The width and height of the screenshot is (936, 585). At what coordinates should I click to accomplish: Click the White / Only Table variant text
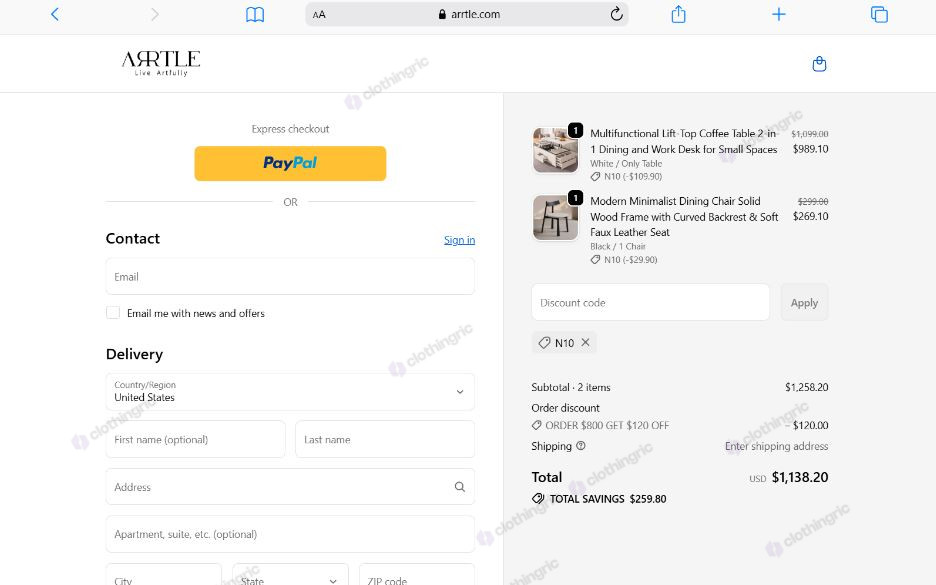click(x=626, y=164)
